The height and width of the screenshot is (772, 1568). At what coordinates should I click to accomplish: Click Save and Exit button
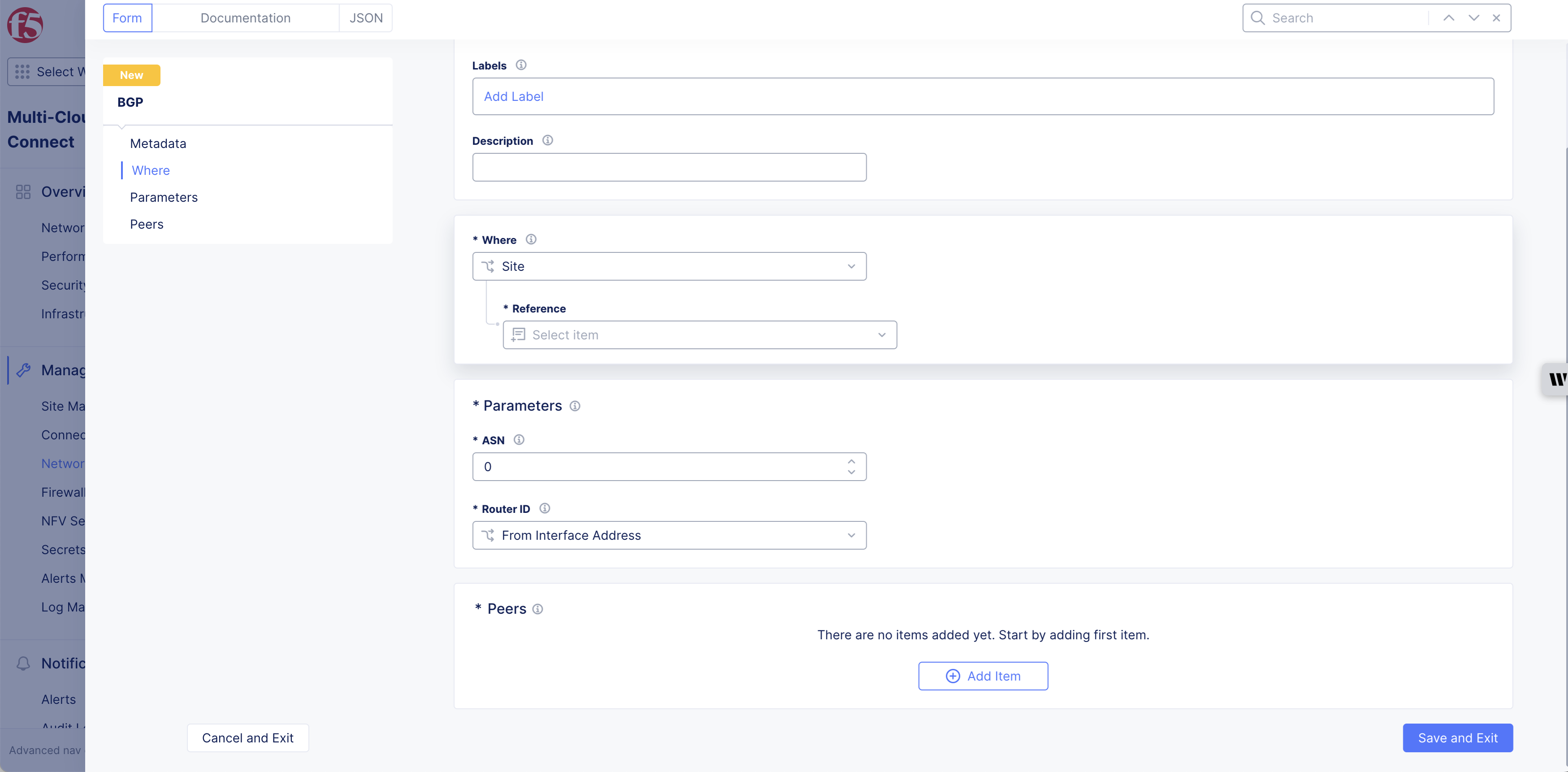click(x=1457, y=738)
